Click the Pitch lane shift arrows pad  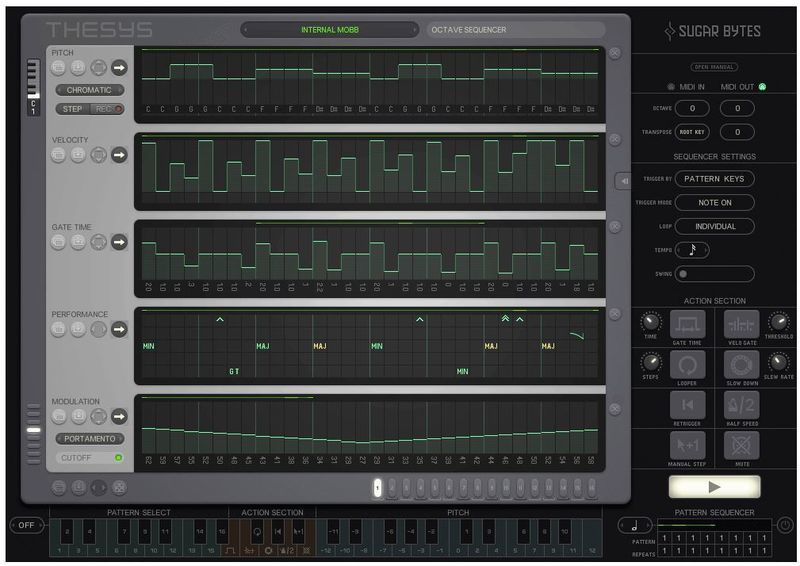[x=98, y=67]
